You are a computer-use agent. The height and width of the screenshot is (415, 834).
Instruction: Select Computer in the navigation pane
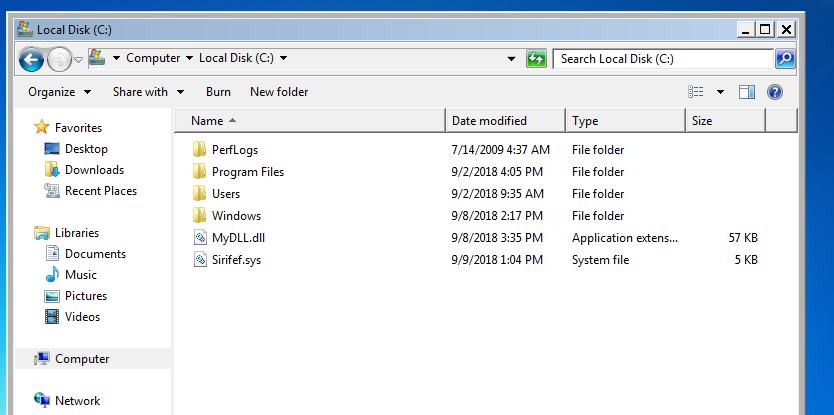[71, 359]
